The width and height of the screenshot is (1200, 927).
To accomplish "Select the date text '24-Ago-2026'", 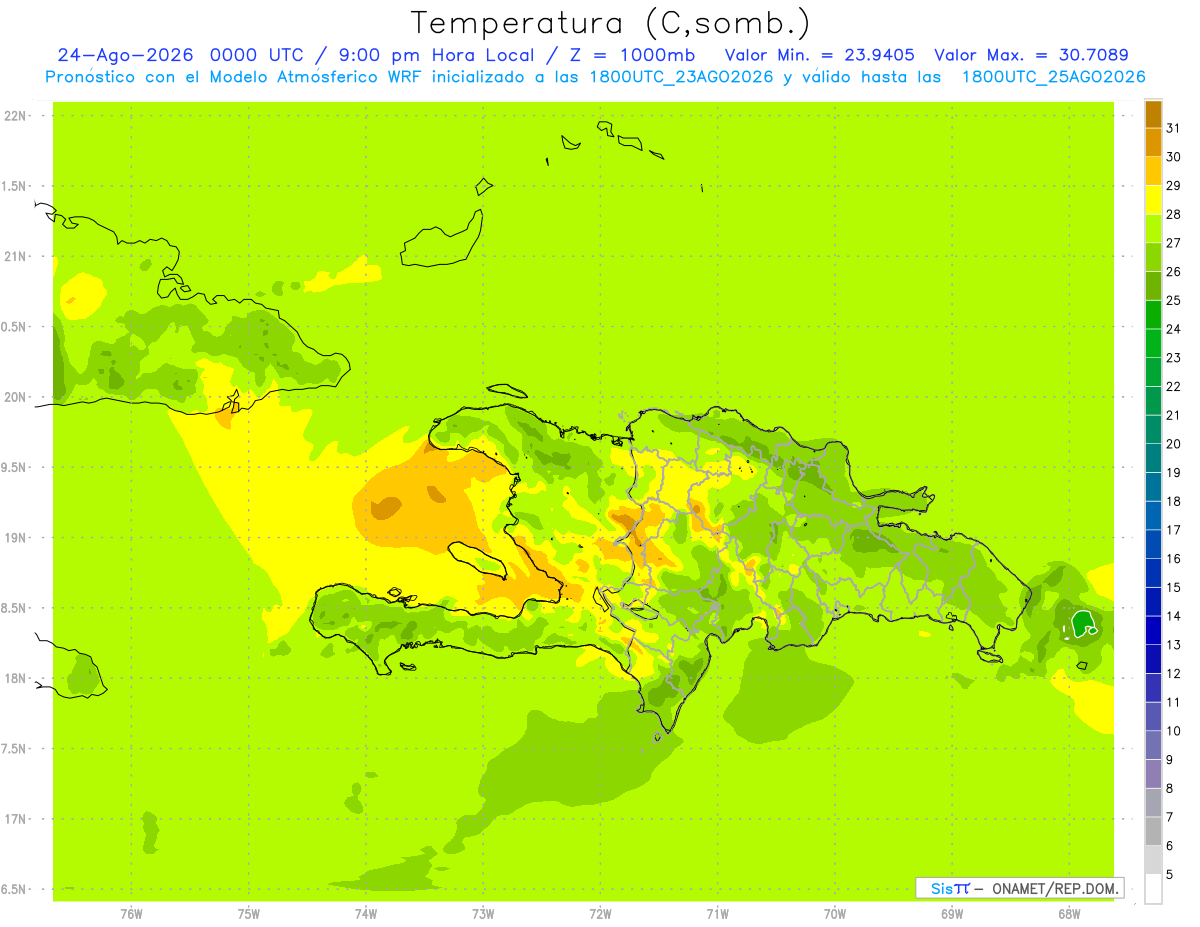I will (x=126, y=55).
